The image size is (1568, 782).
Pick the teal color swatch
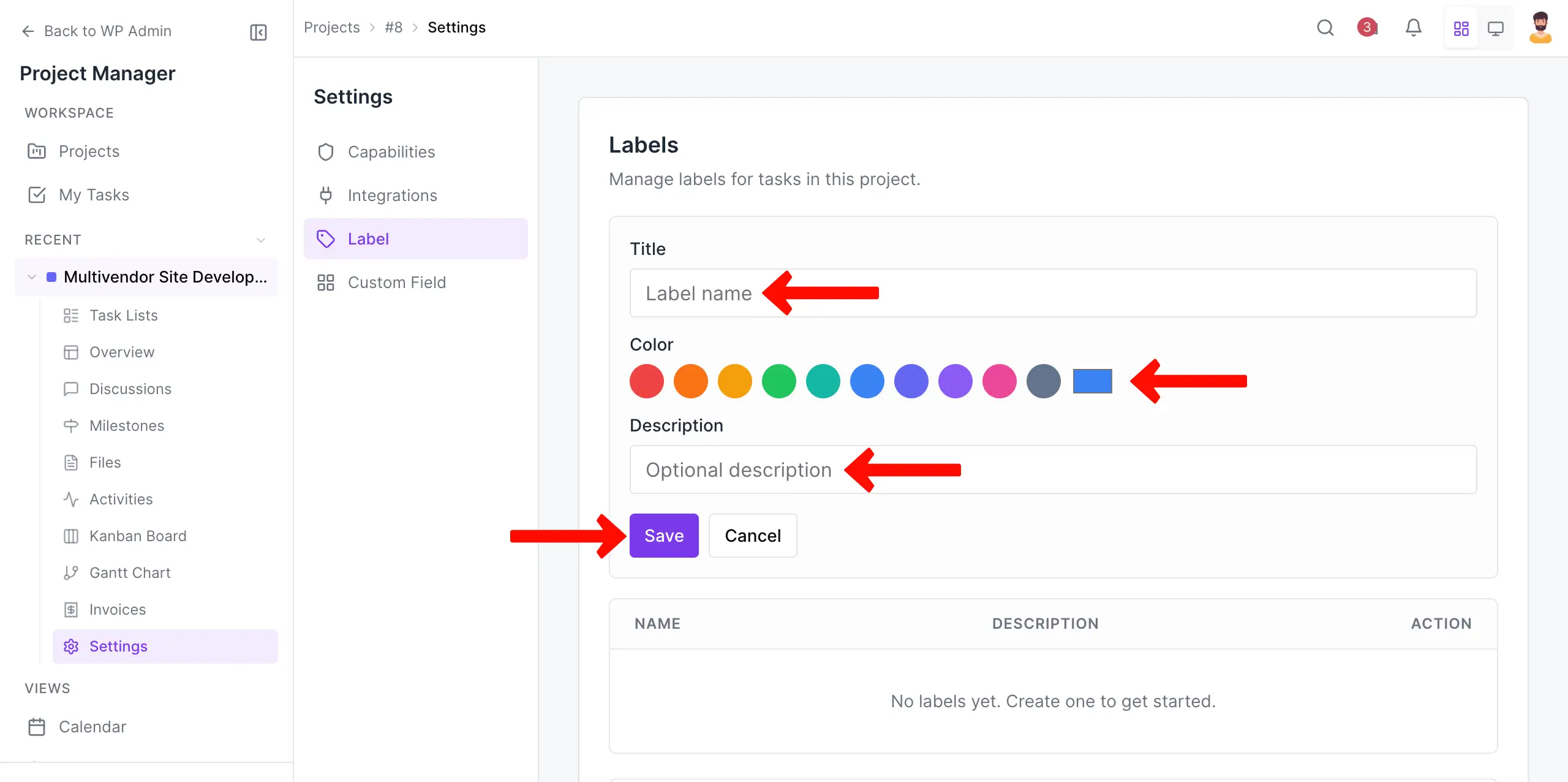pos(823,381)
